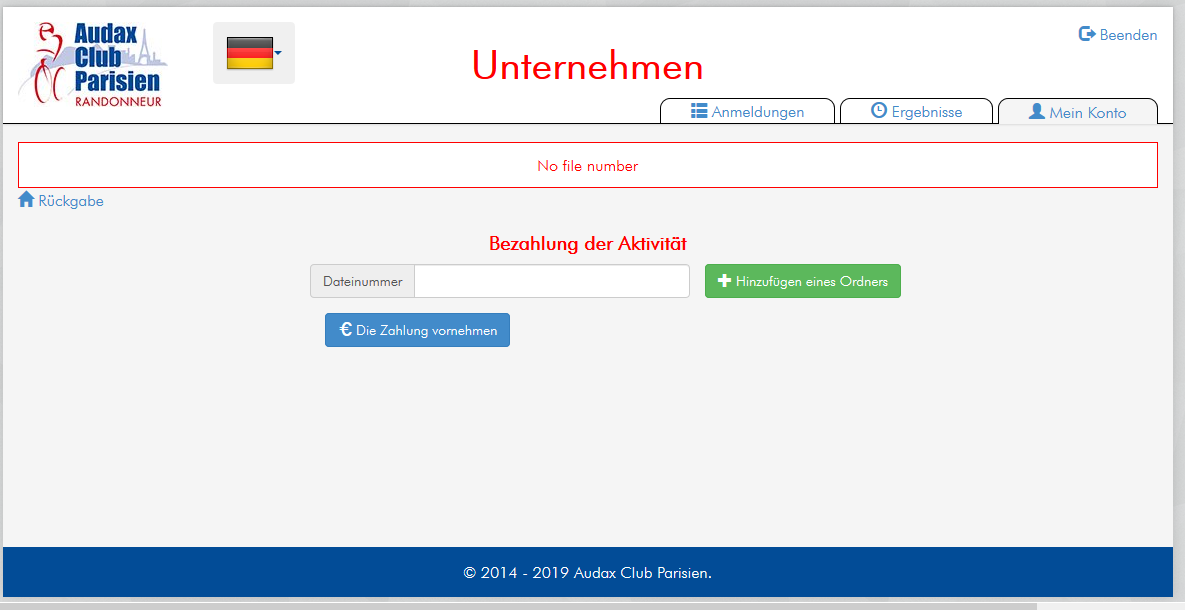The height and width of the screenshot is (610, 1185).
Task: Switch to the Ergebnisse tab
Action: pyautogui.click(x=926, y=112)
